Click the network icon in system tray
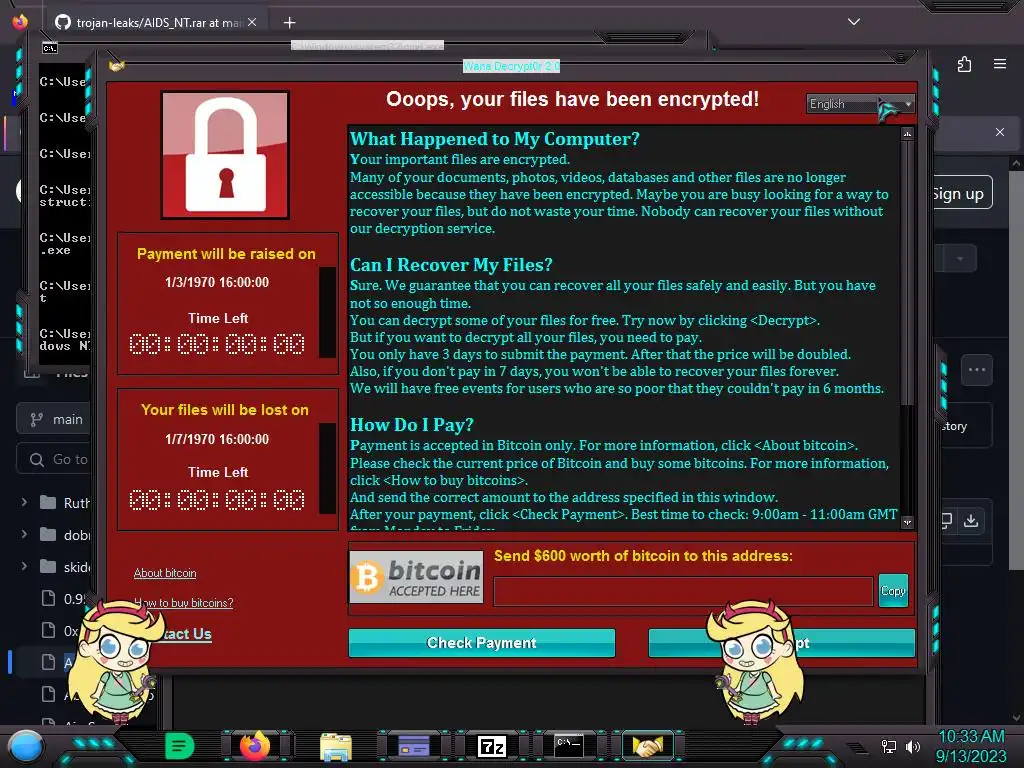1024x768 pixels. (889, 746)
